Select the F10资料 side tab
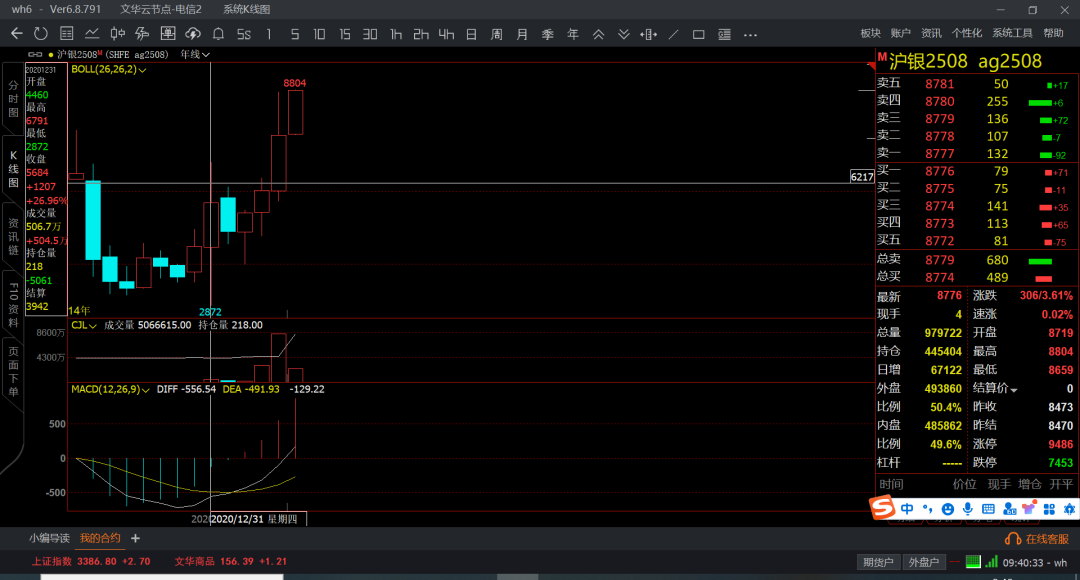This screenshot has height=580, width=1080. click(13, 304)
